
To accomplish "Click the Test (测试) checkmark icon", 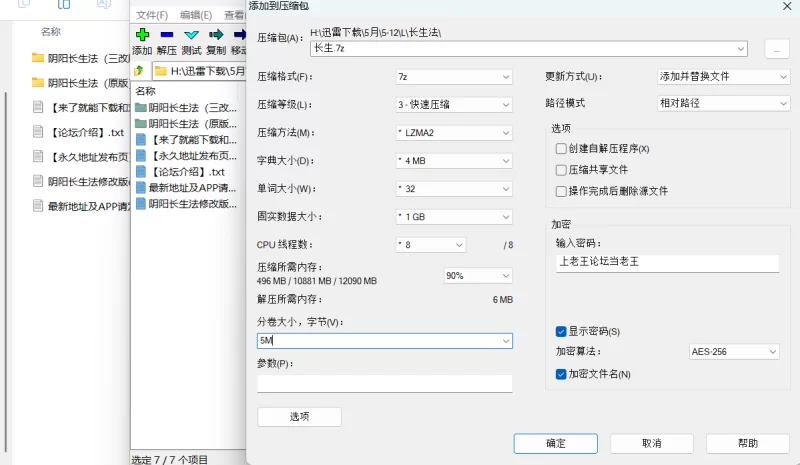I will click(x=191, y=35).
